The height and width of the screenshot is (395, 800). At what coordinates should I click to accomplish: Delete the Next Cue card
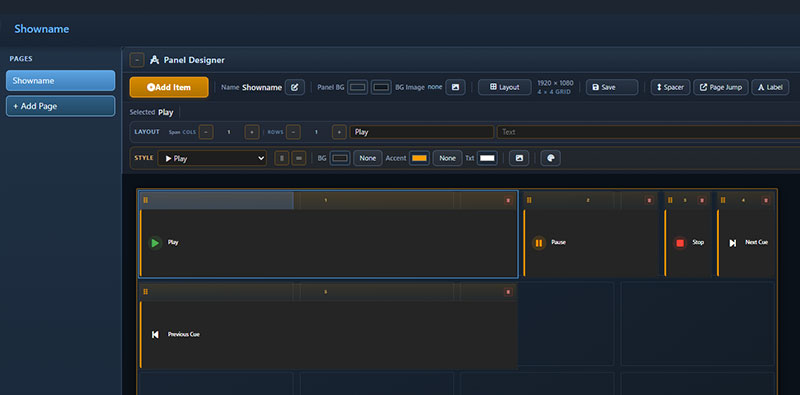pos(766,201)
